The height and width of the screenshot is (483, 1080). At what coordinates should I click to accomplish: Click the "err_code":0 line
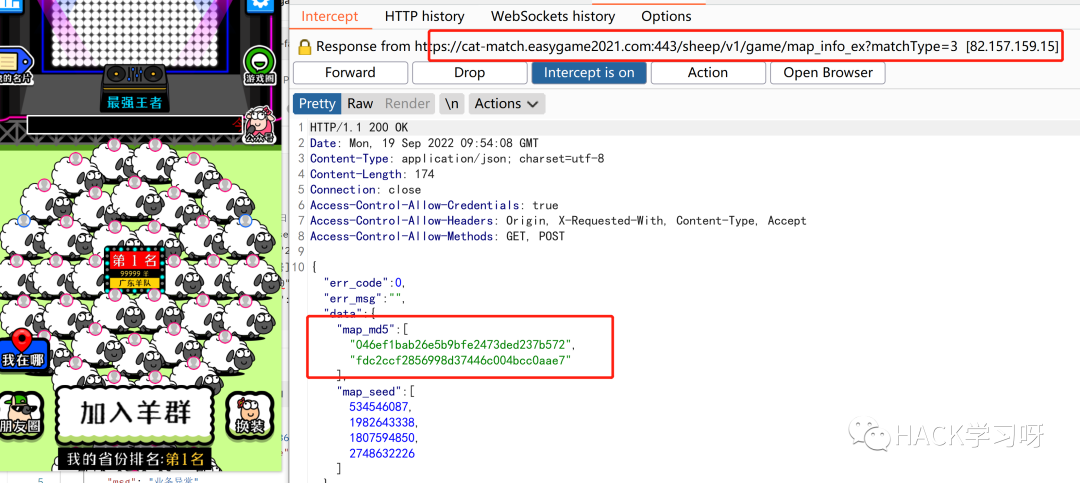point(365,282)
